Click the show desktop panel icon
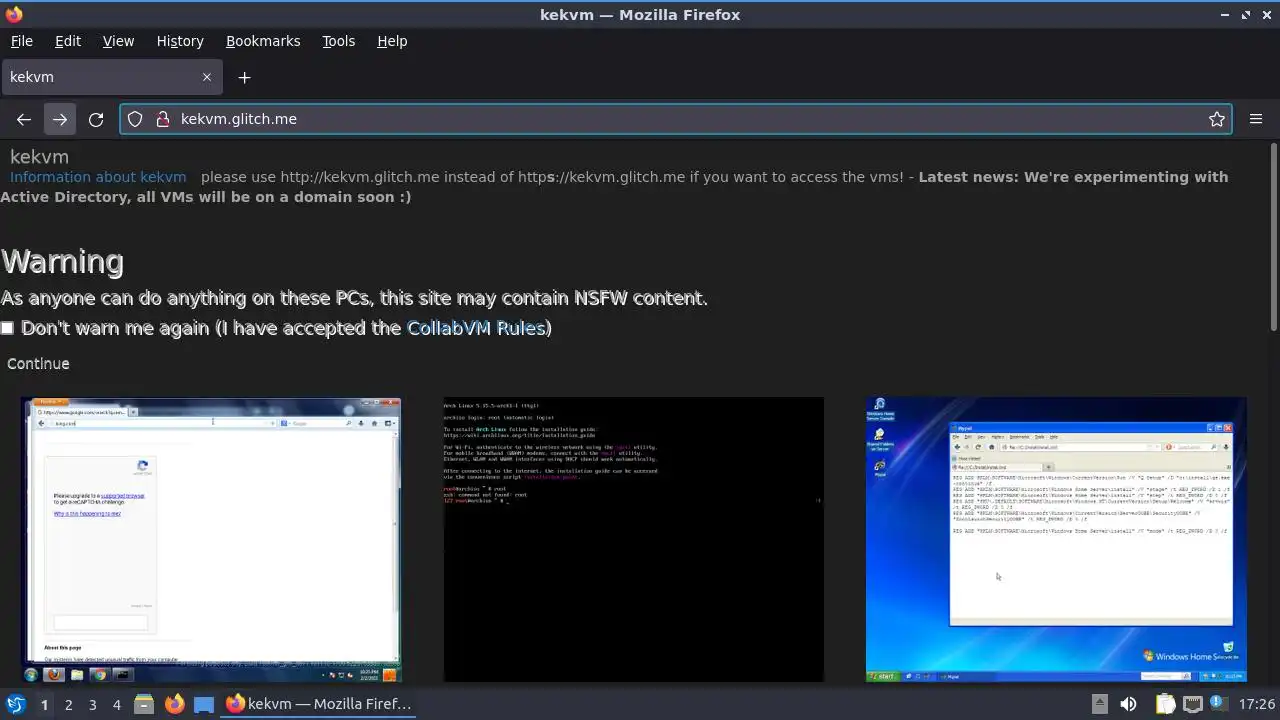 (x=204, y=704)
